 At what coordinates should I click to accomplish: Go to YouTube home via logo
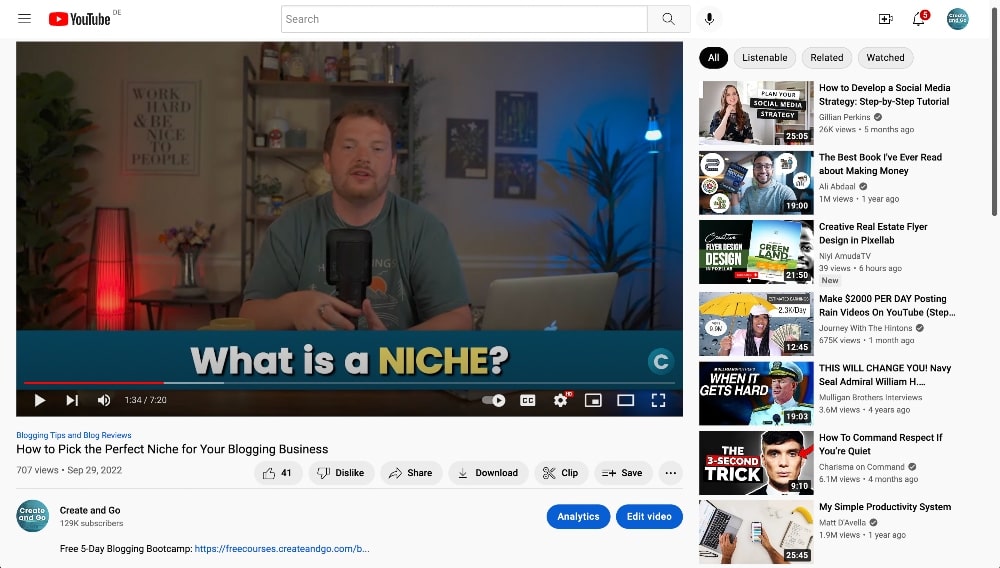click(80, 19)
